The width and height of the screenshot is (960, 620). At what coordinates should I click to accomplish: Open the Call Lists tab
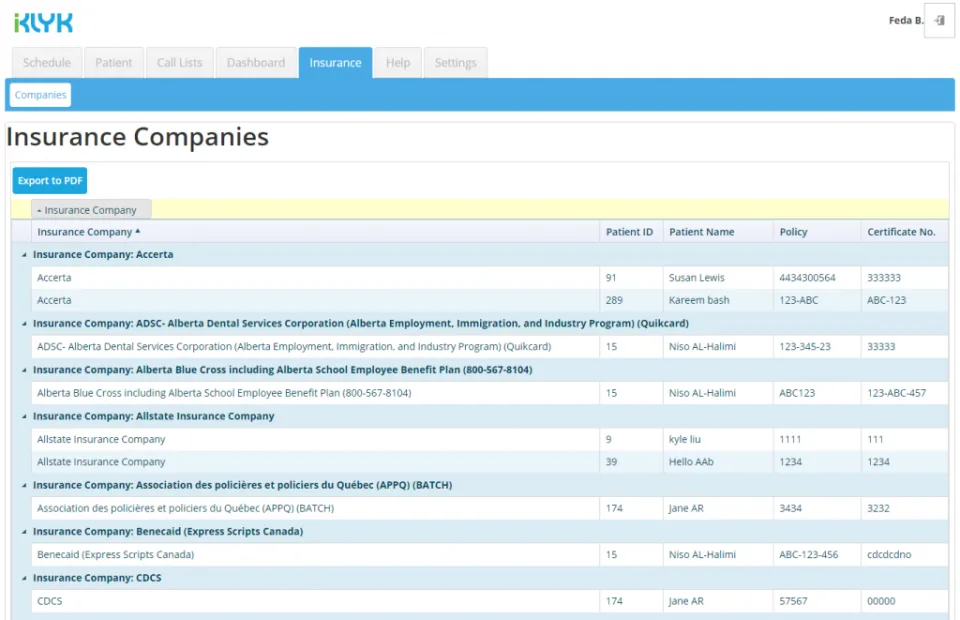tap(179, 62)
